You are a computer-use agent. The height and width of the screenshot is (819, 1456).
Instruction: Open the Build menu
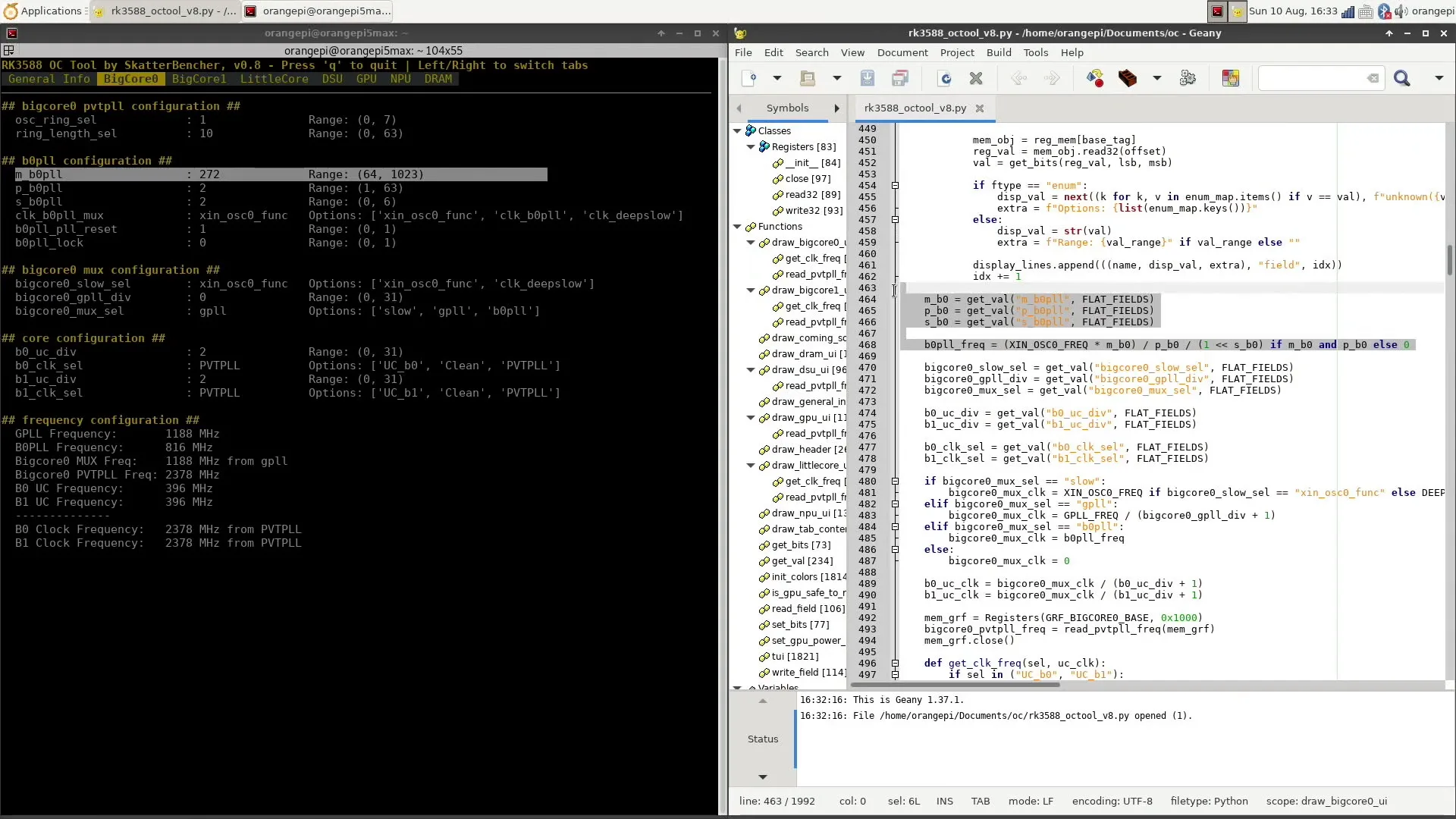point(998,52)
